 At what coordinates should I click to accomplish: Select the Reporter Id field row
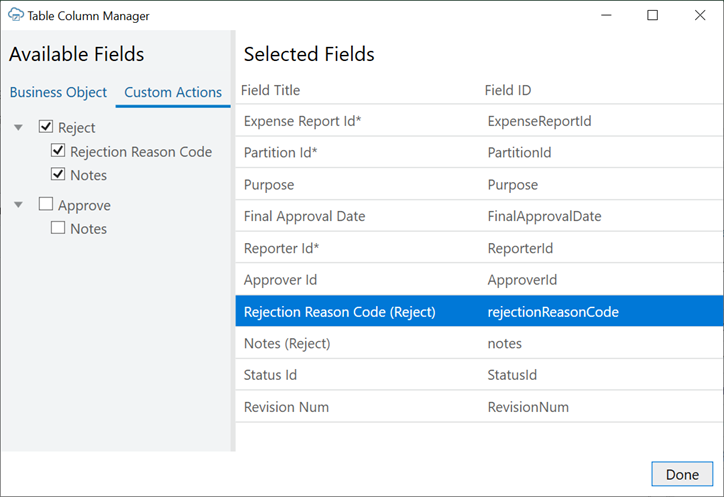tap(478, 248)
